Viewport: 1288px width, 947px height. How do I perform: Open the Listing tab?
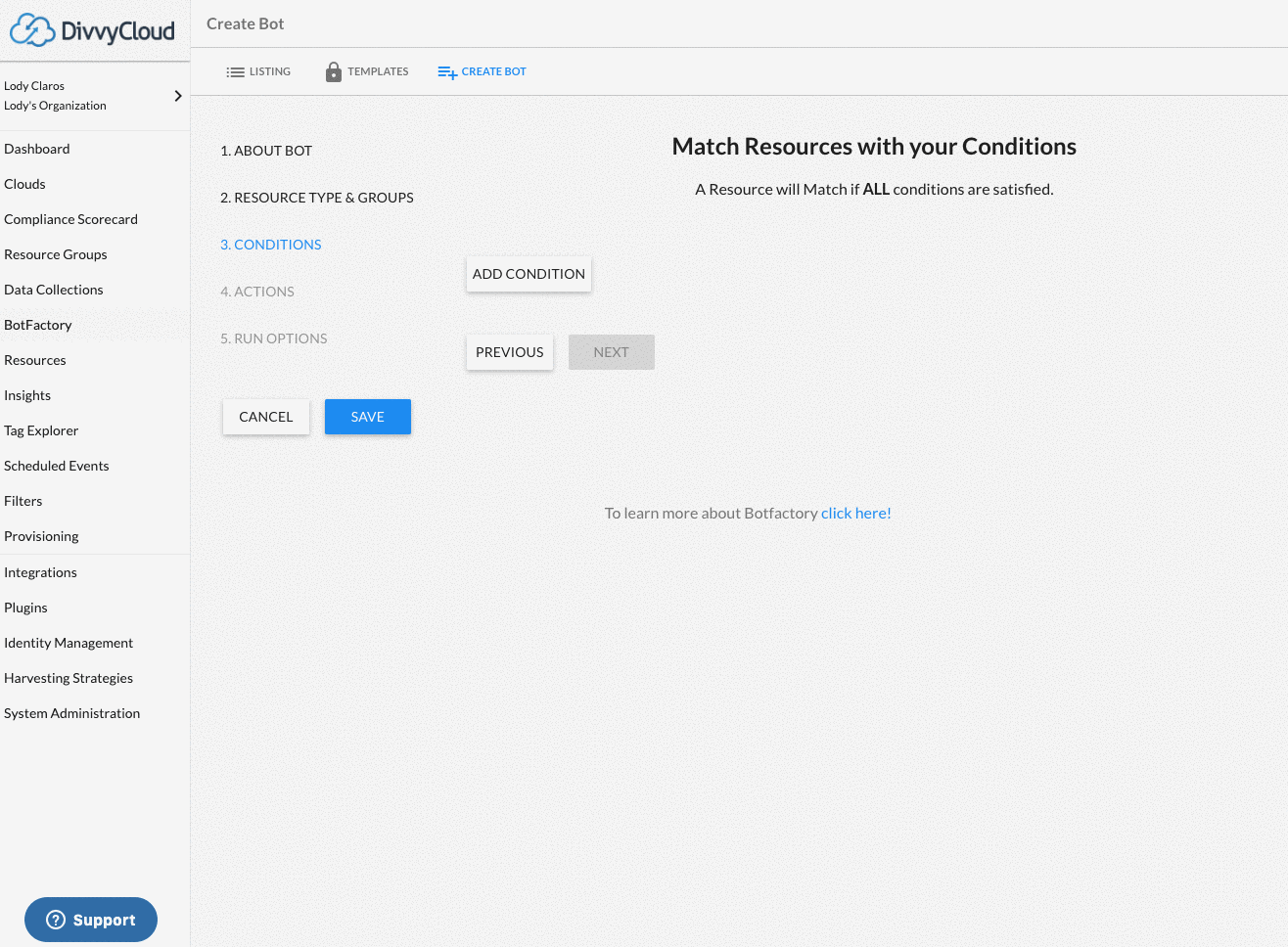[x=258, y=71]
